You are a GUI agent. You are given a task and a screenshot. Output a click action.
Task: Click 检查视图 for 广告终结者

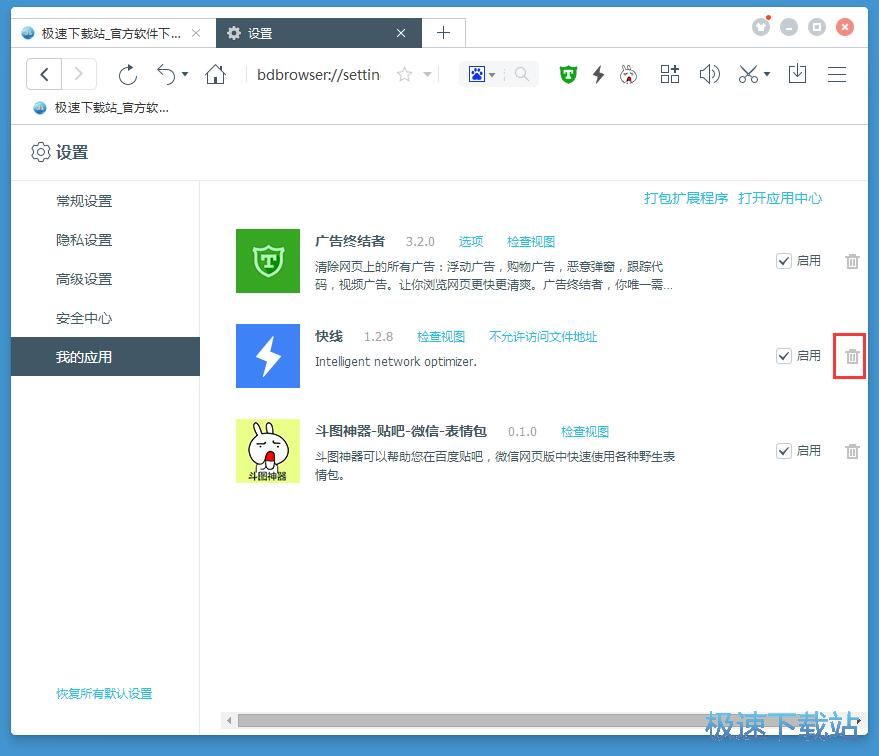click(531, 242)
